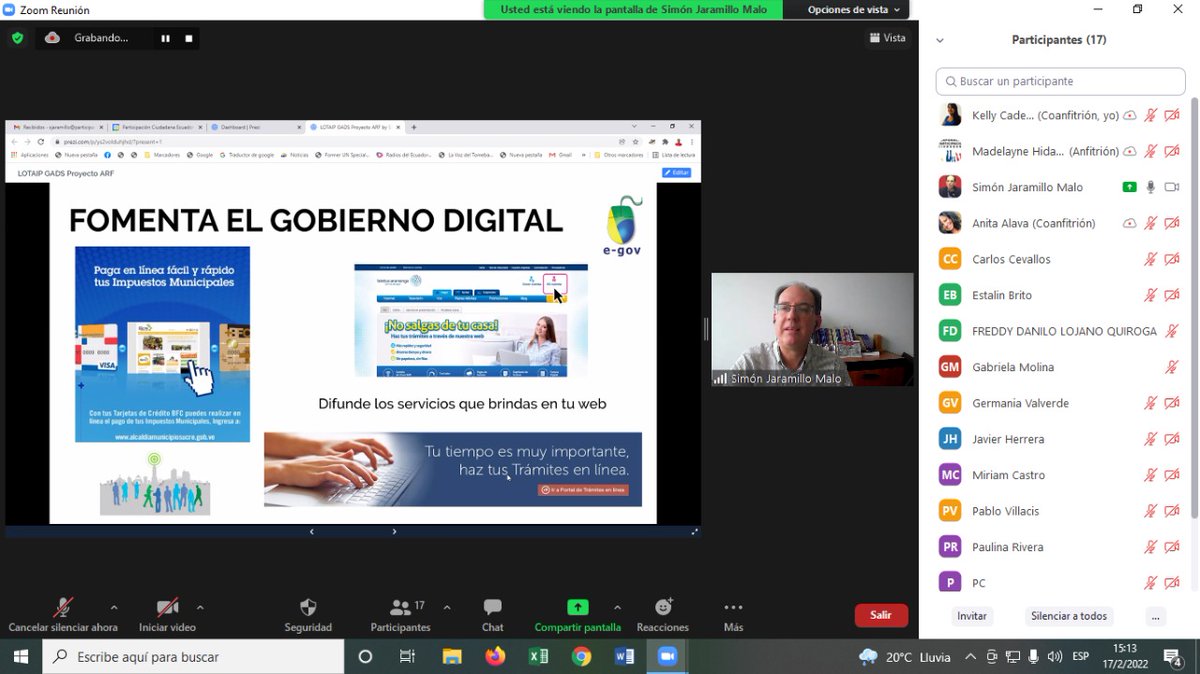
Task: Stop the cloud recording
Action: pyautogui.click(x=188, y=38)
